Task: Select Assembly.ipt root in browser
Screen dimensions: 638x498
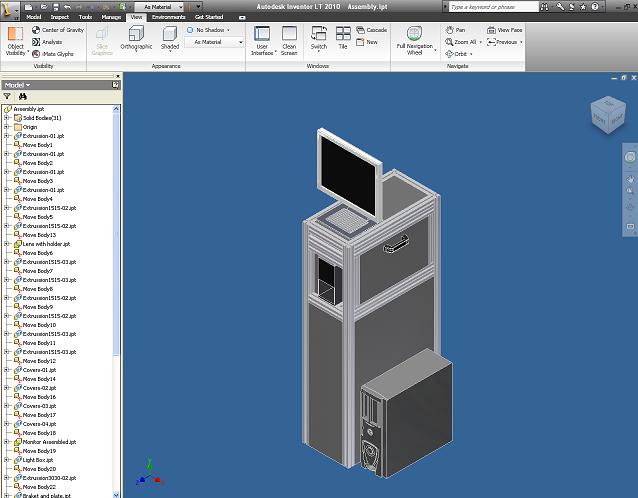Action: pyautogui.click(x=28, y=109)
